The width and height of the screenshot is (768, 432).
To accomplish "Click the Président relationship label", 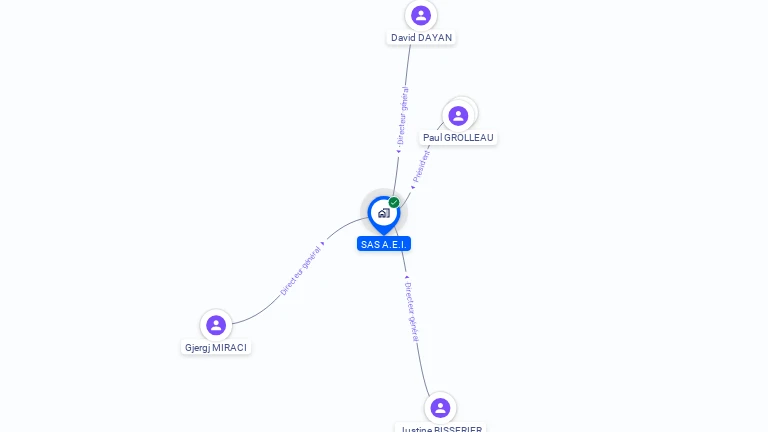I will coord(421,167).
